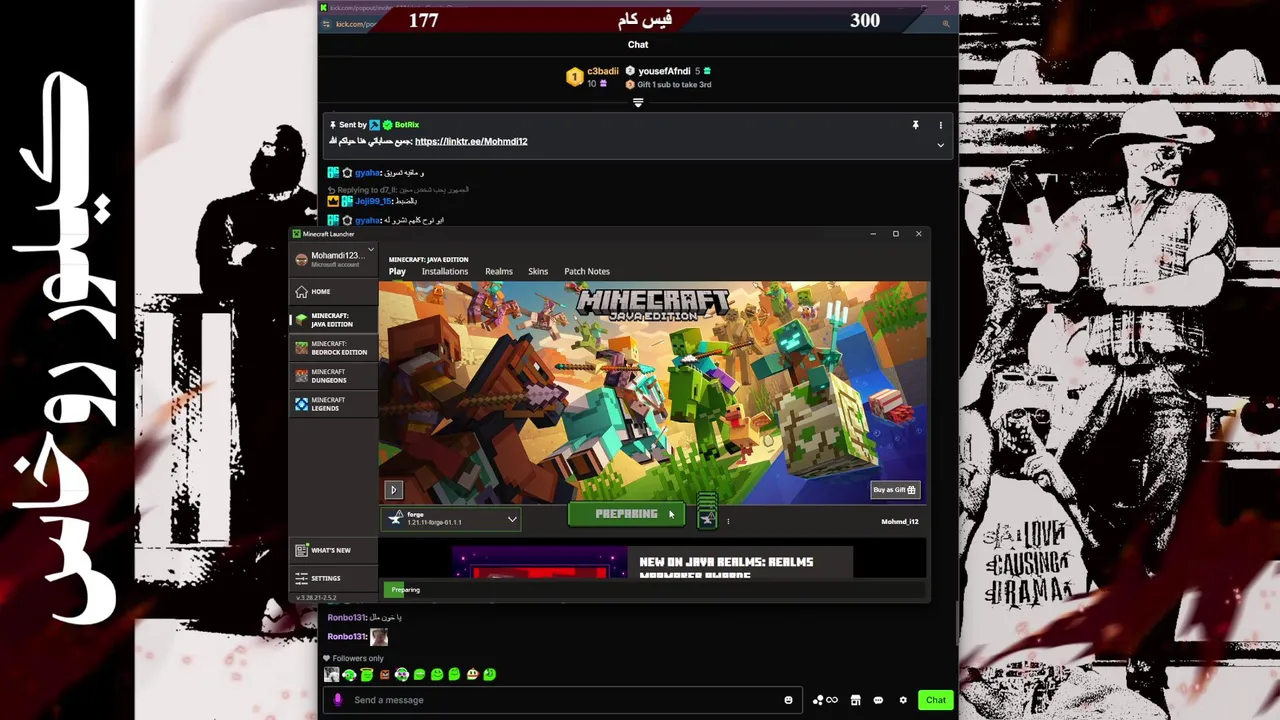The image size is (1280, 720).
Task: Open Kick popout window site settings icon
Action: (x=326, y=24)
